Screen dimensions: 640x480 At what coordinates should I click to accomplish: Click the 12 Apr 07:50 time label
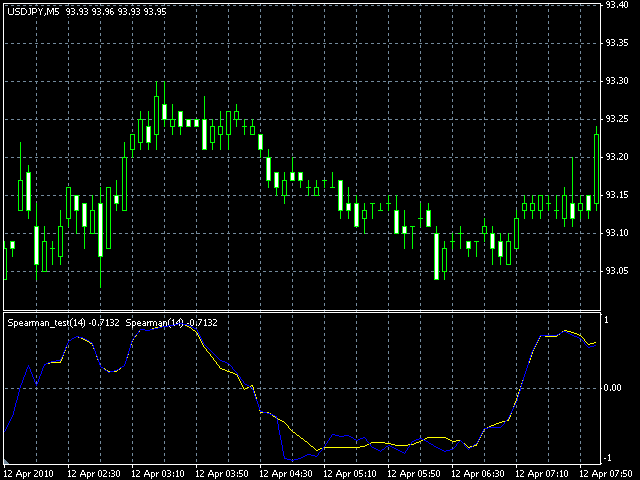tap(606, 474)
